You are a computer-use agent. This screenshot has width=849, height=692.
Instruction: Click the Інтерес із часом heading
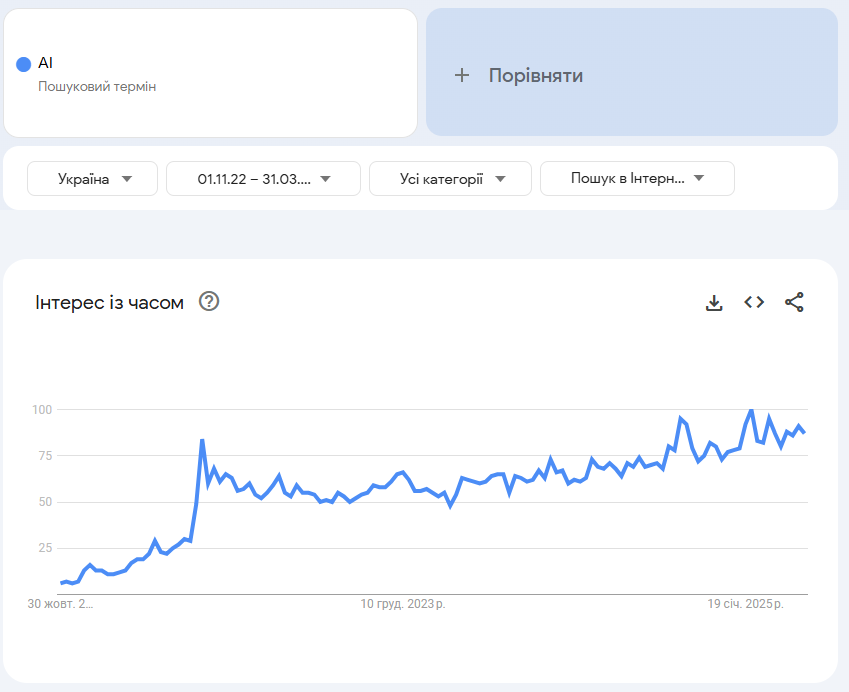109,302
